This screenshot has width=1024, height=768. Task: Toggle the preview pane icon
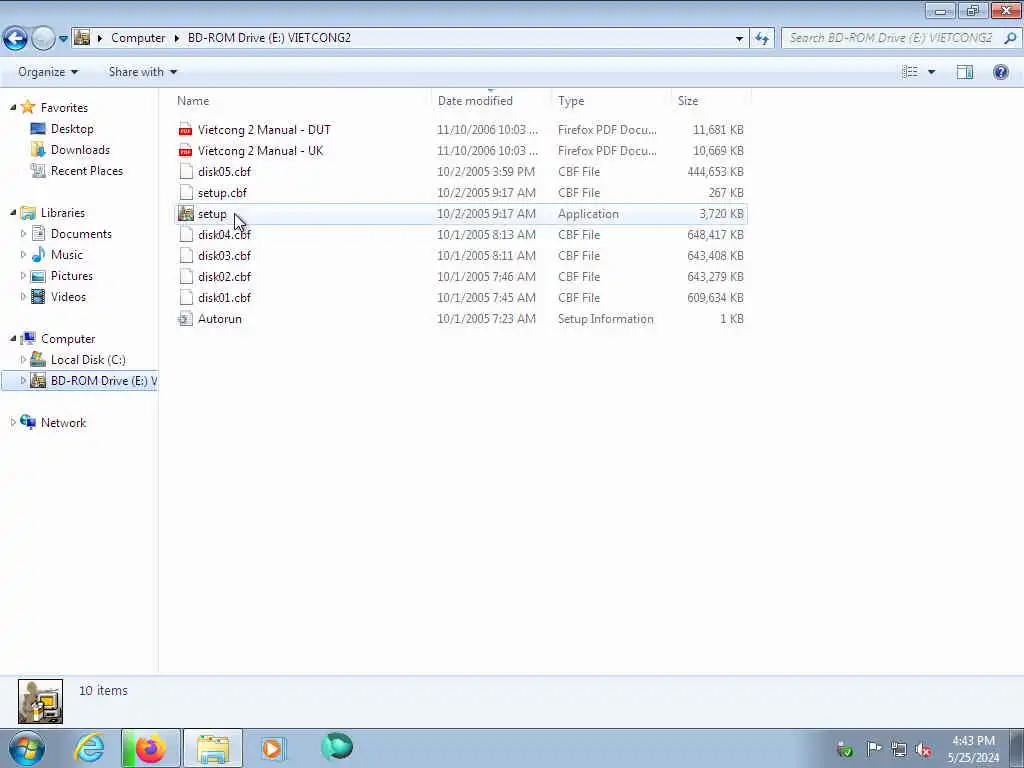coord(965,72)
